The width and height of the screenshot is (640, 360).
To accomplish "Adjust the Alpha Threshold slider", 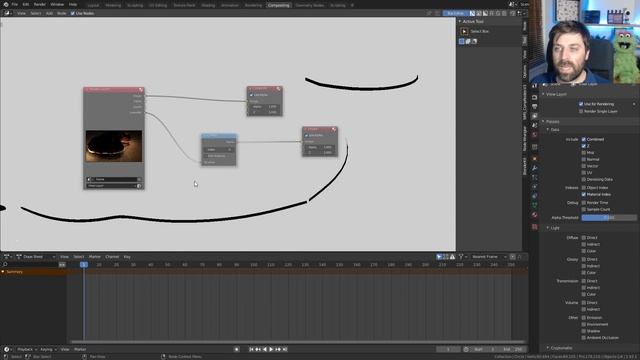I will 609,218.
